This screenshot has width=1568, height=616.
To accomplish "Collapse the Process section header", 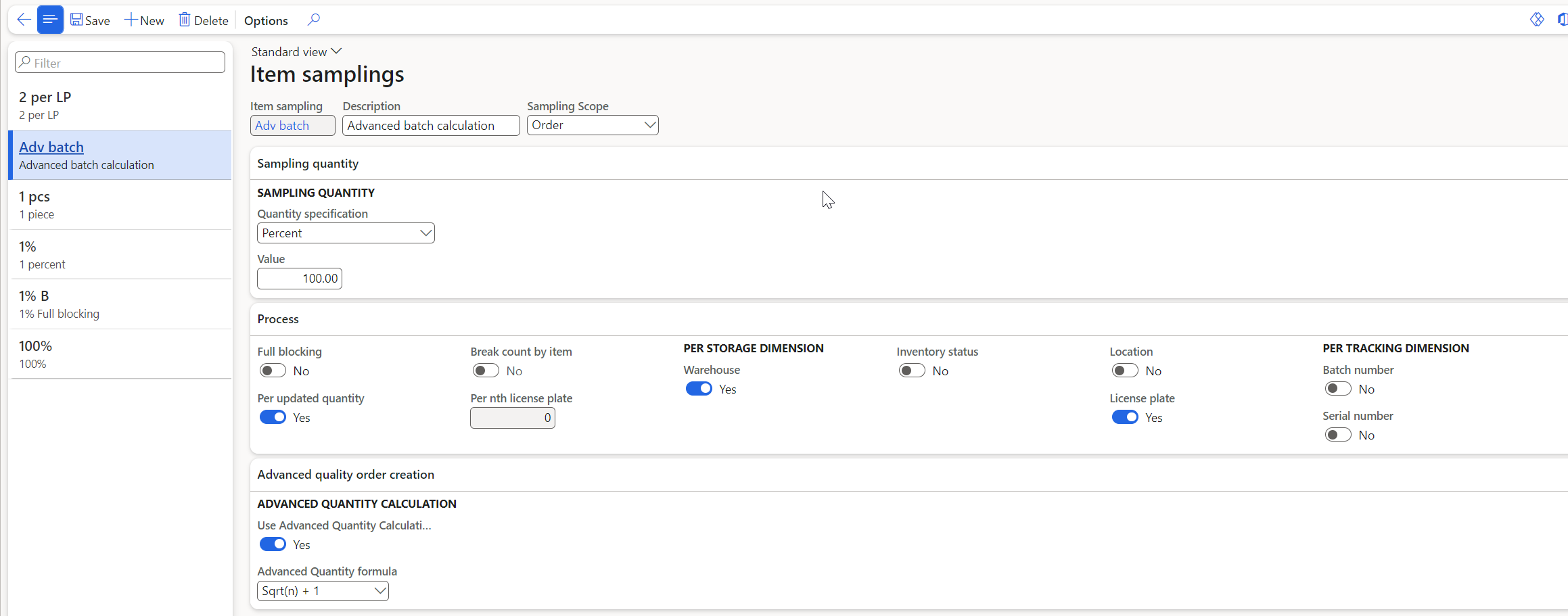I will 278,319.
